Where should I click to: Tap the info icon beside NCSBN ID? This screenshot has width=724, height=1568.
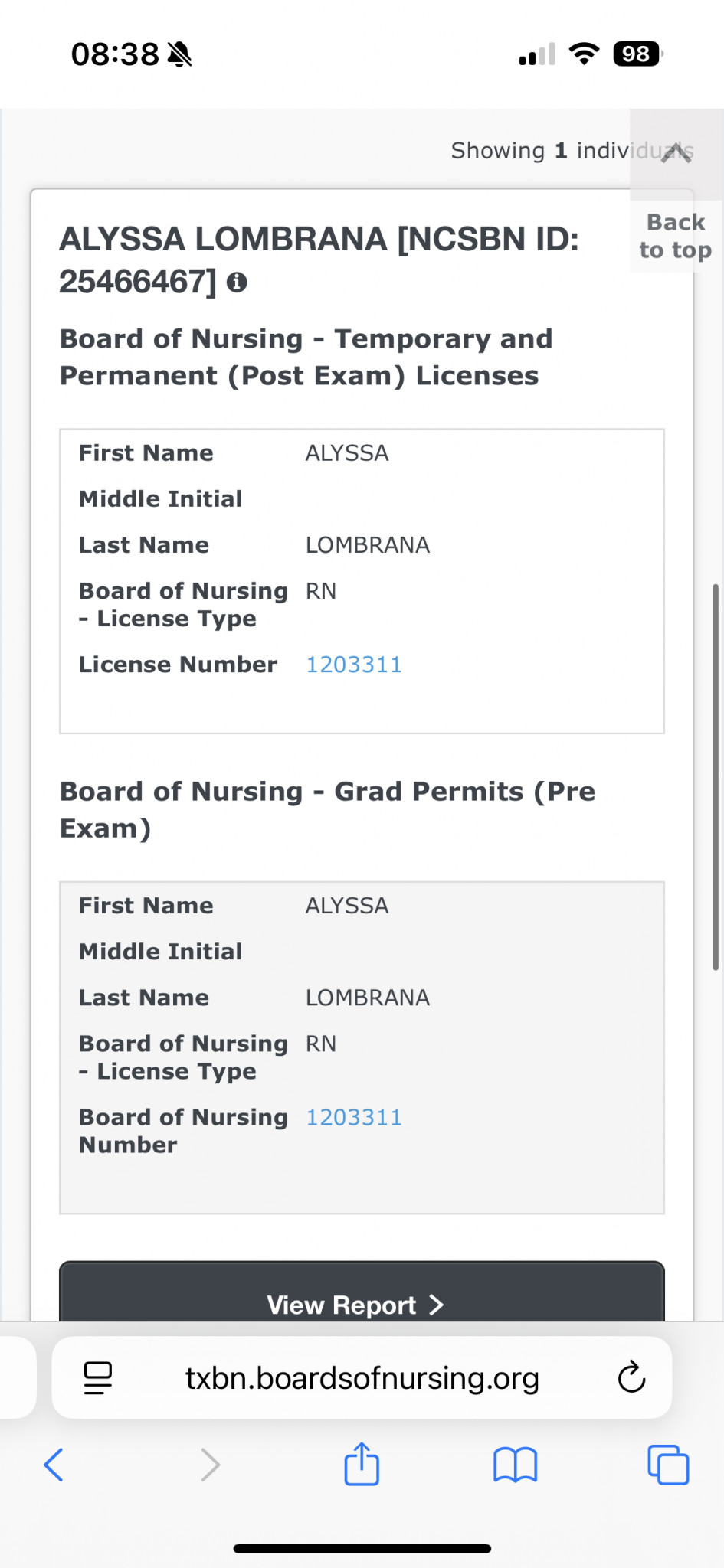pos(237,283)
